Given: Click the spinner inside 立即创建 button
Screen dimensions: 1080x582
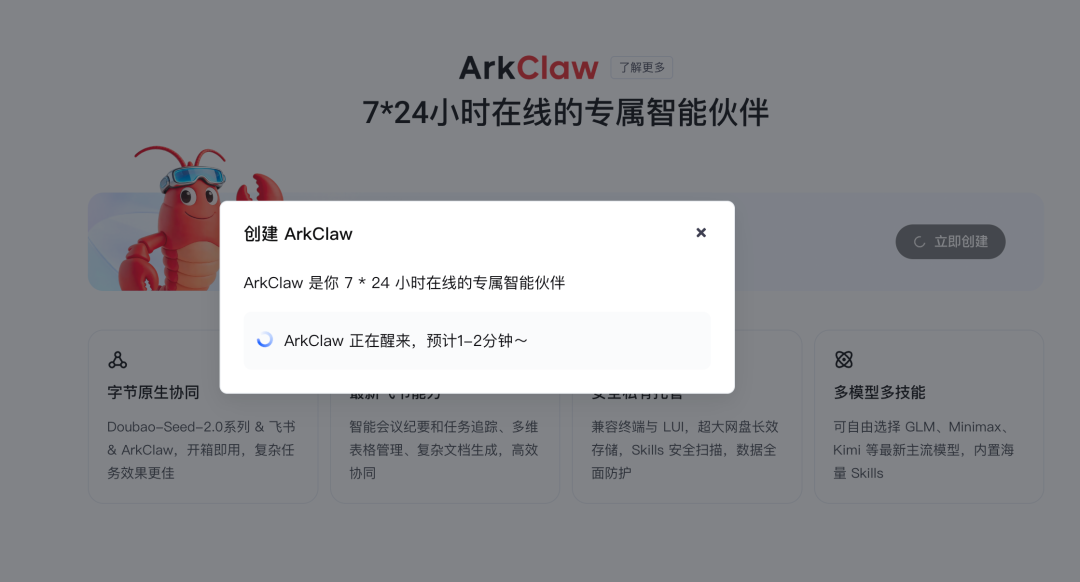Looking at the screenshot, I should (x=919, y=242).
